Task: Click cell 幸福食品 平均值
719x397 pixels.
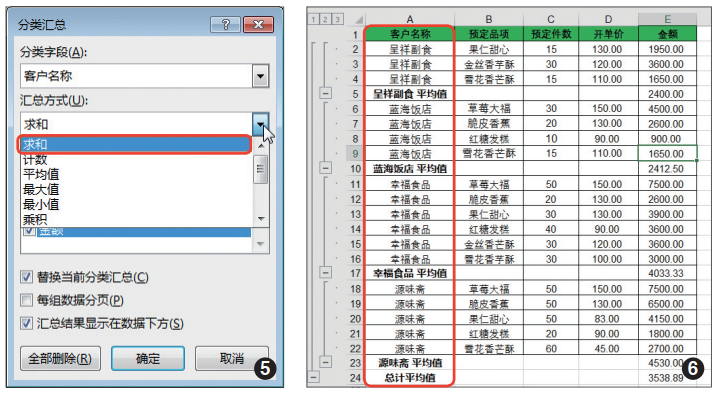Action: 409,273
